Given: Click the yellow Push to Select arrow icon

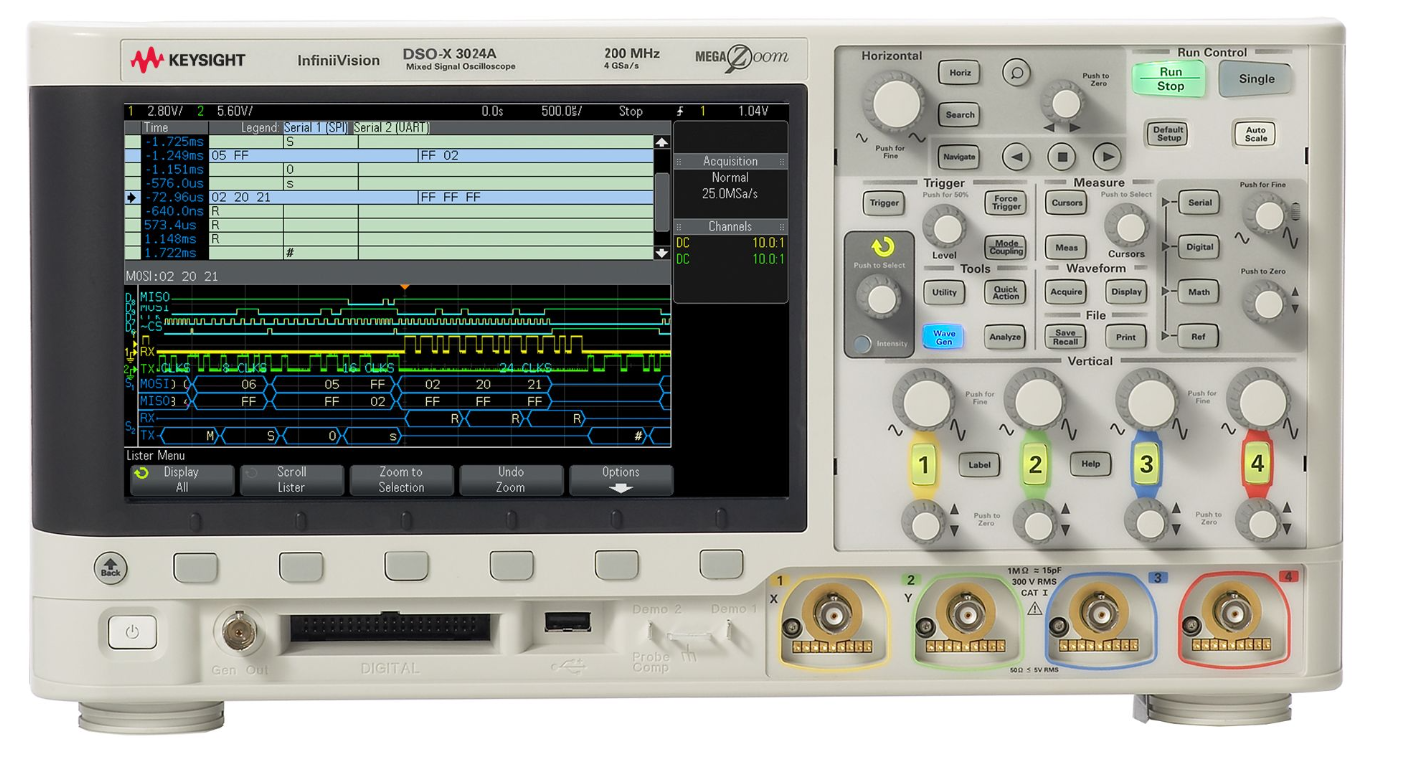Looking at the screenshot, I should [882, 247].
